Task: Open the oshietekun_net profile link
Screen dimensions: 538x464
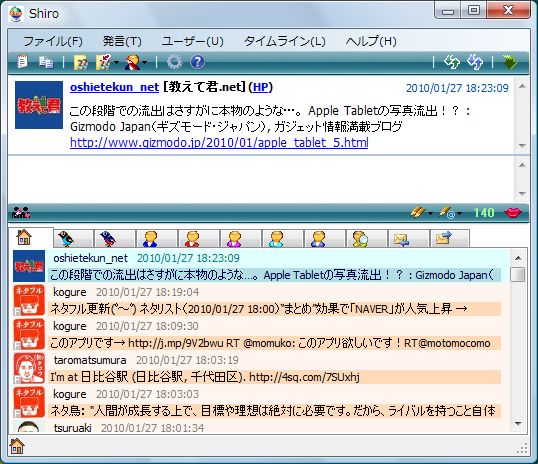Action: tap(114, 87)
